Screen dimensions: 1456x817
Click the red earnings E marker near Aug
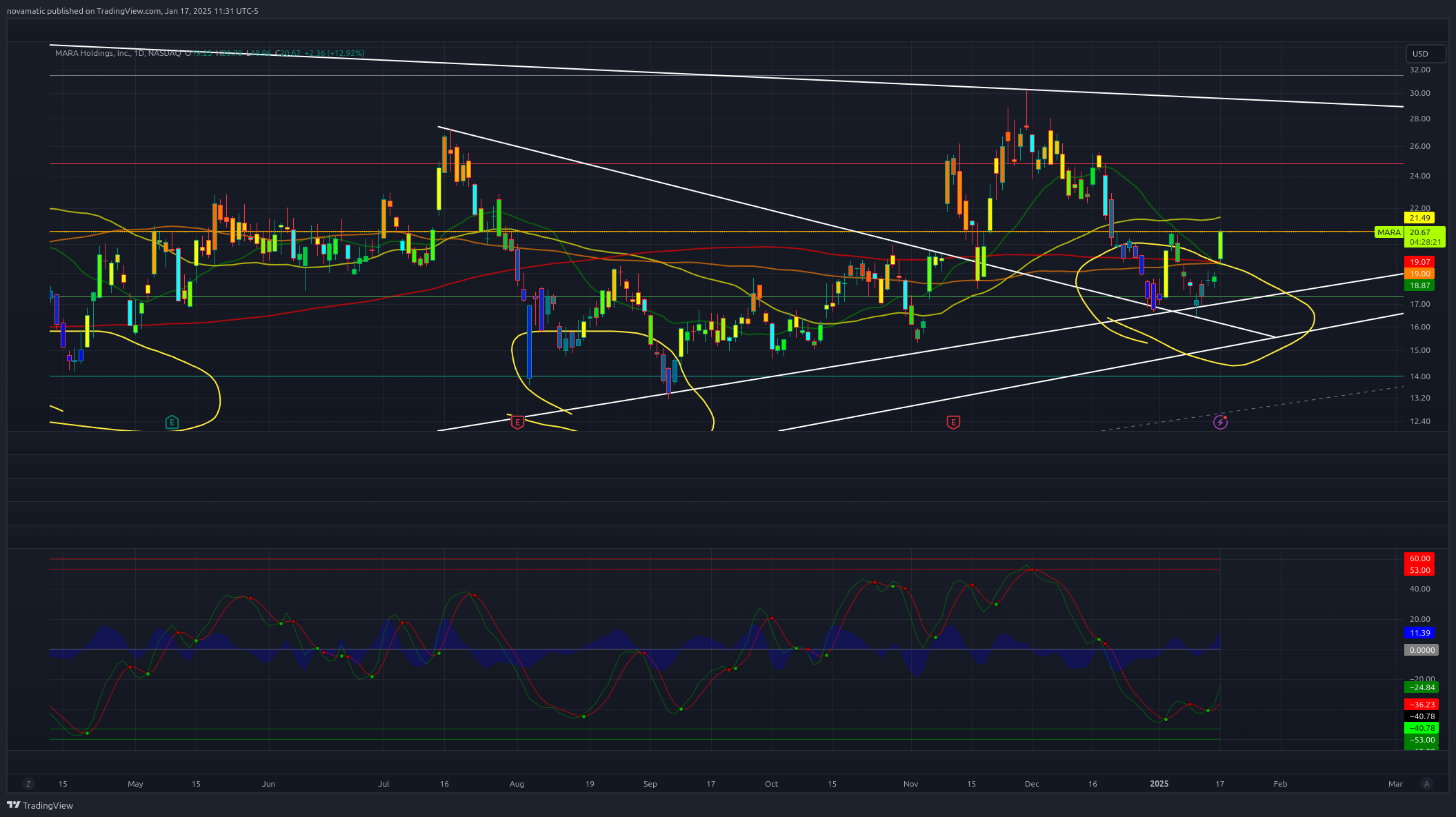tap(517, 422)
